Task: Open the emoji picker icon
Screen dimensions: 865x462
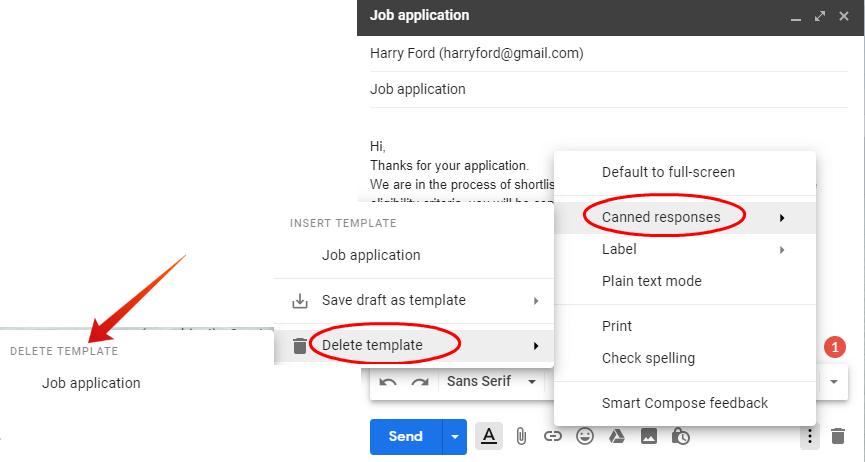Action: (x=585, y=437)
